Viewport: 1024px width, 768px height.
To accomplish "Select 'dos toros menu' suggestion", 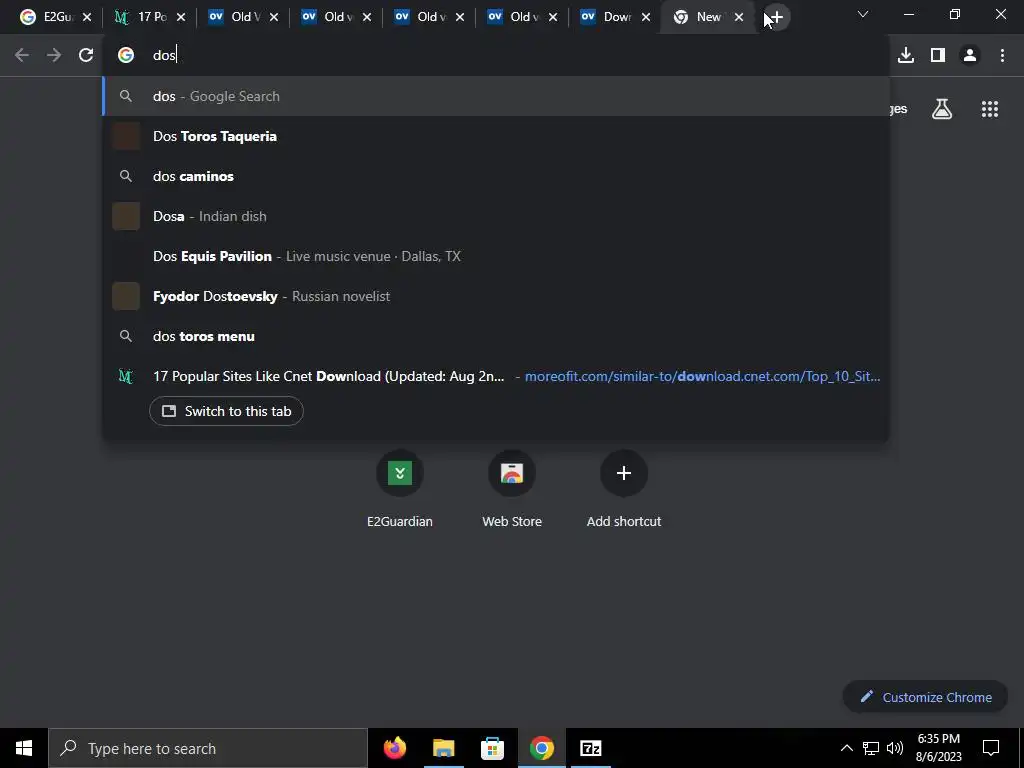I will tap(496, 336).
